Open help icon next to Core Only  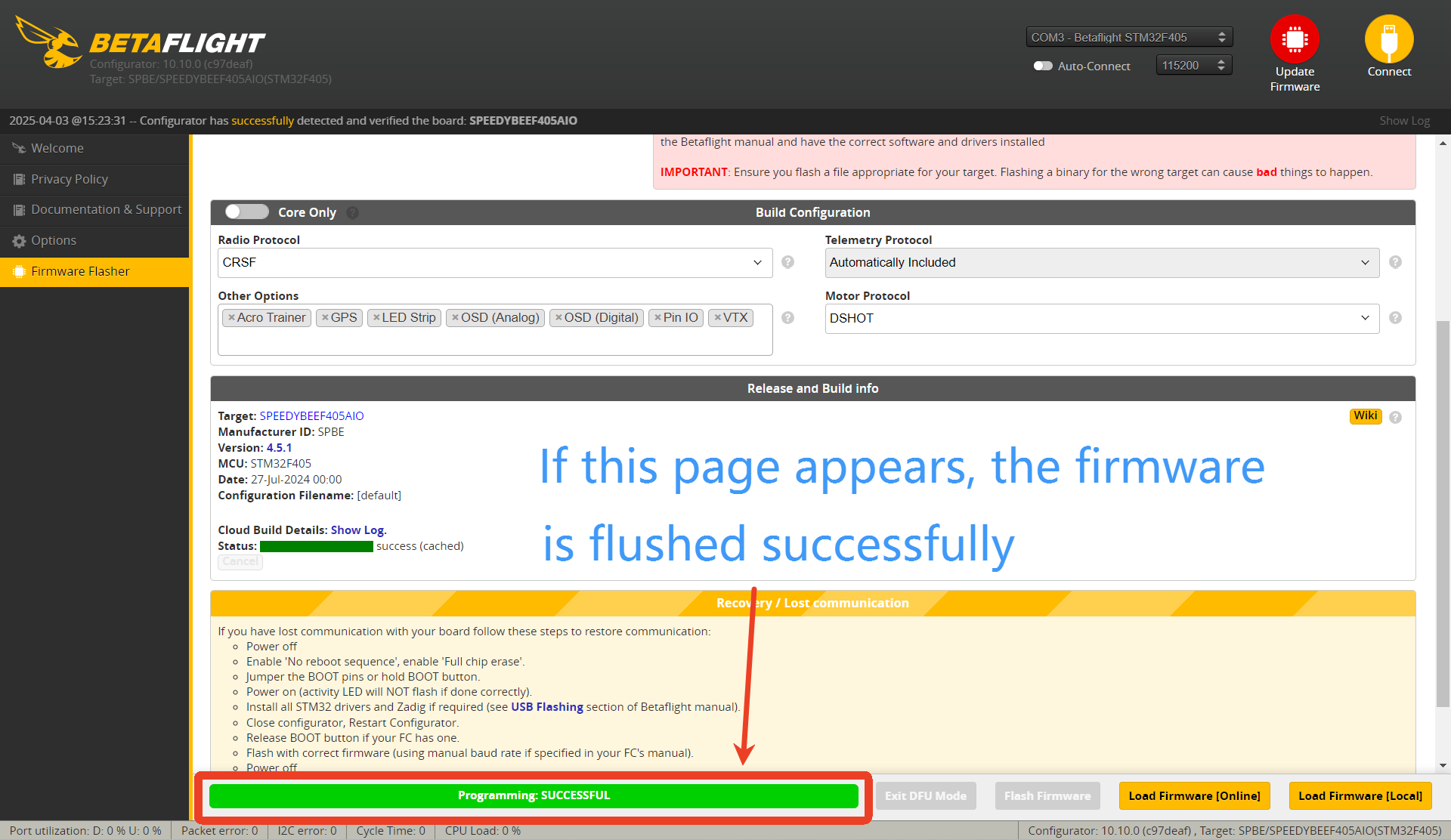coord(353,213)
